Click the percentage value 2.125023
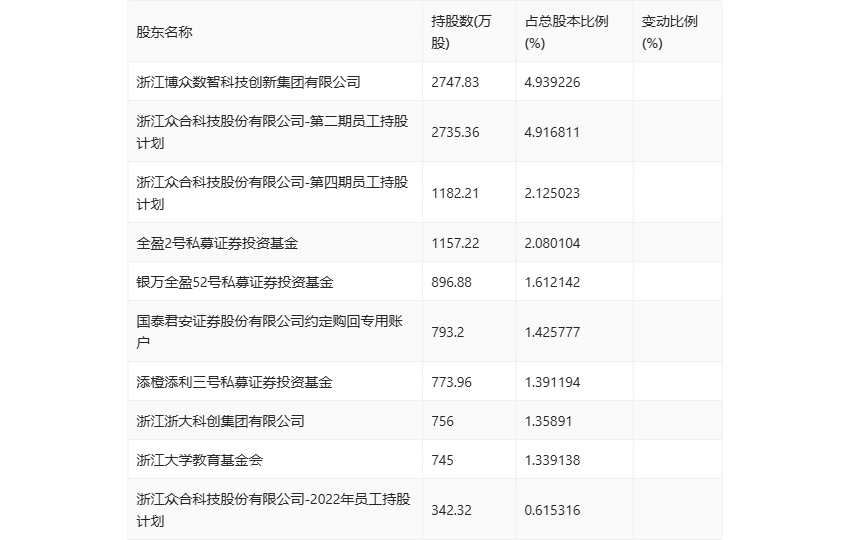Viewport: 850px width, 540px height. click(x=552, y=193)
